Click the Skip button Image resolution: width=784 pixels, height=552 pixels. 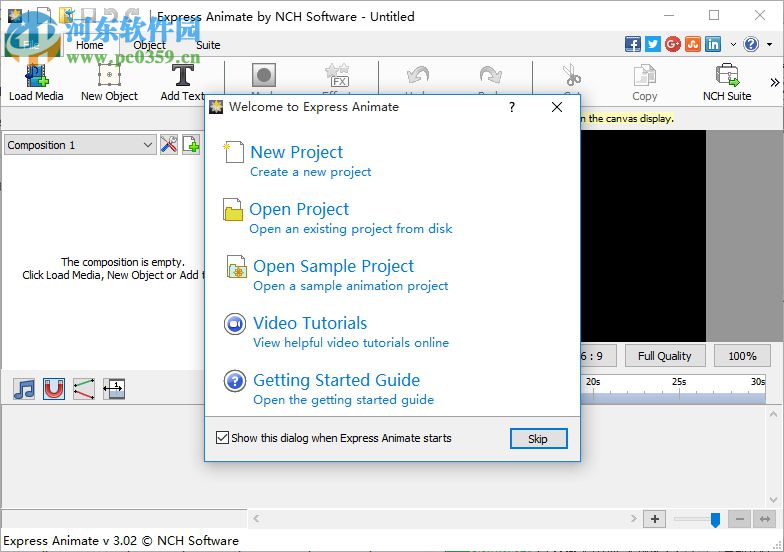click(538, 438)
